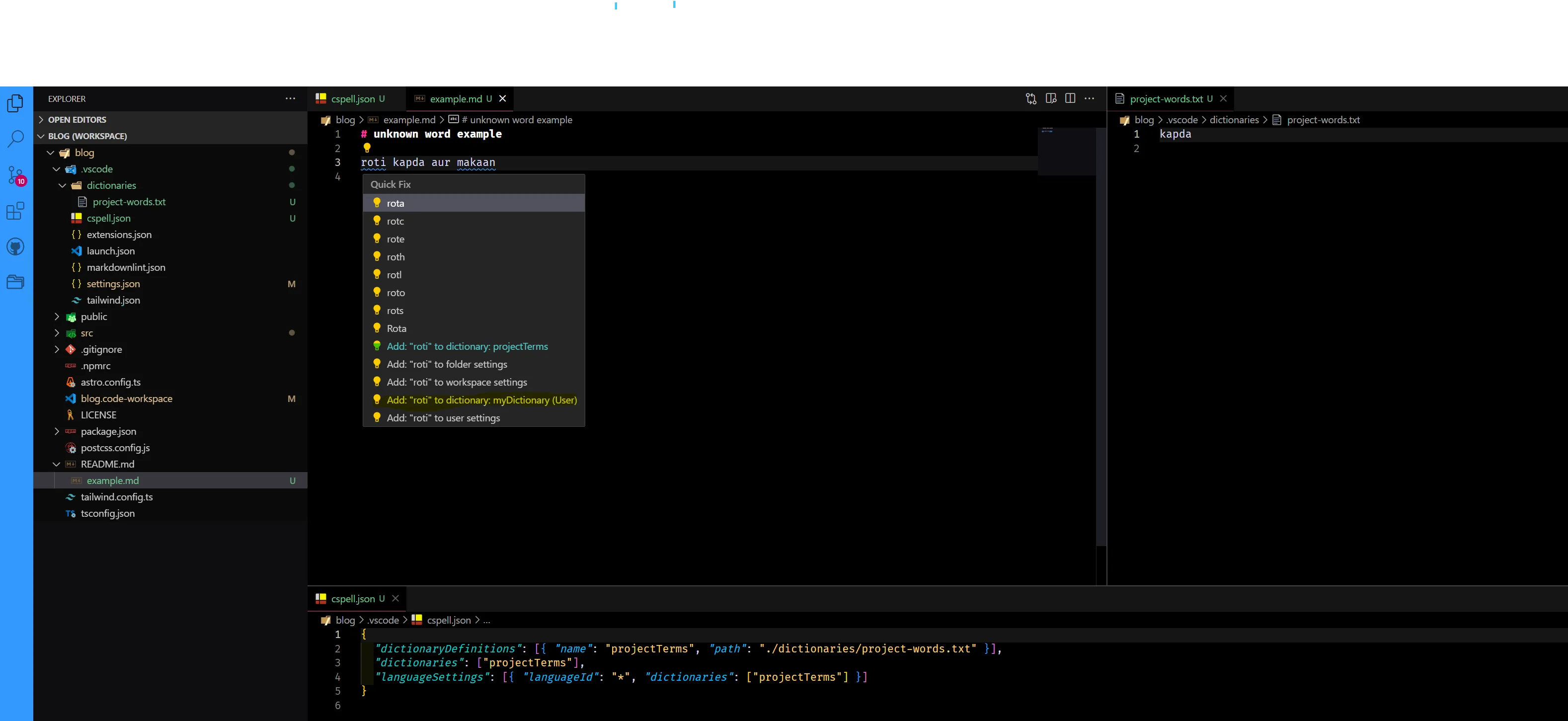
Task: Click the Open Changes compare icon
Action: point(1030,98)
